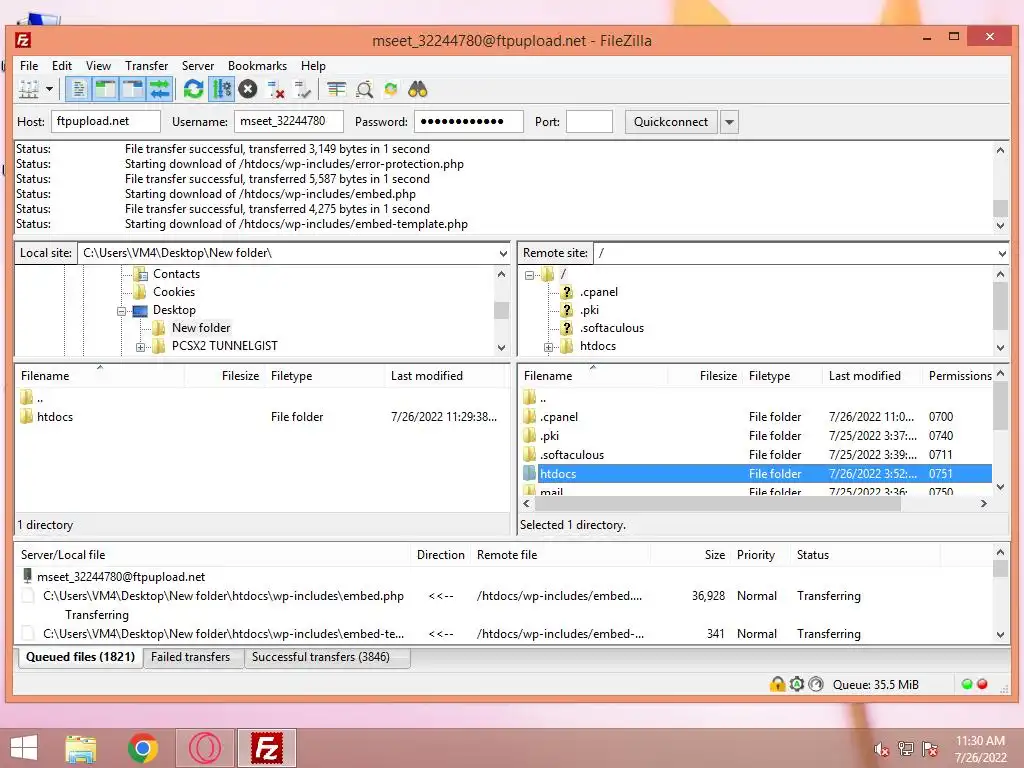Open the Quickconnect history dropdown
Screen dimensions: 1024x768
pyautogui.click(x=729, y=122)
